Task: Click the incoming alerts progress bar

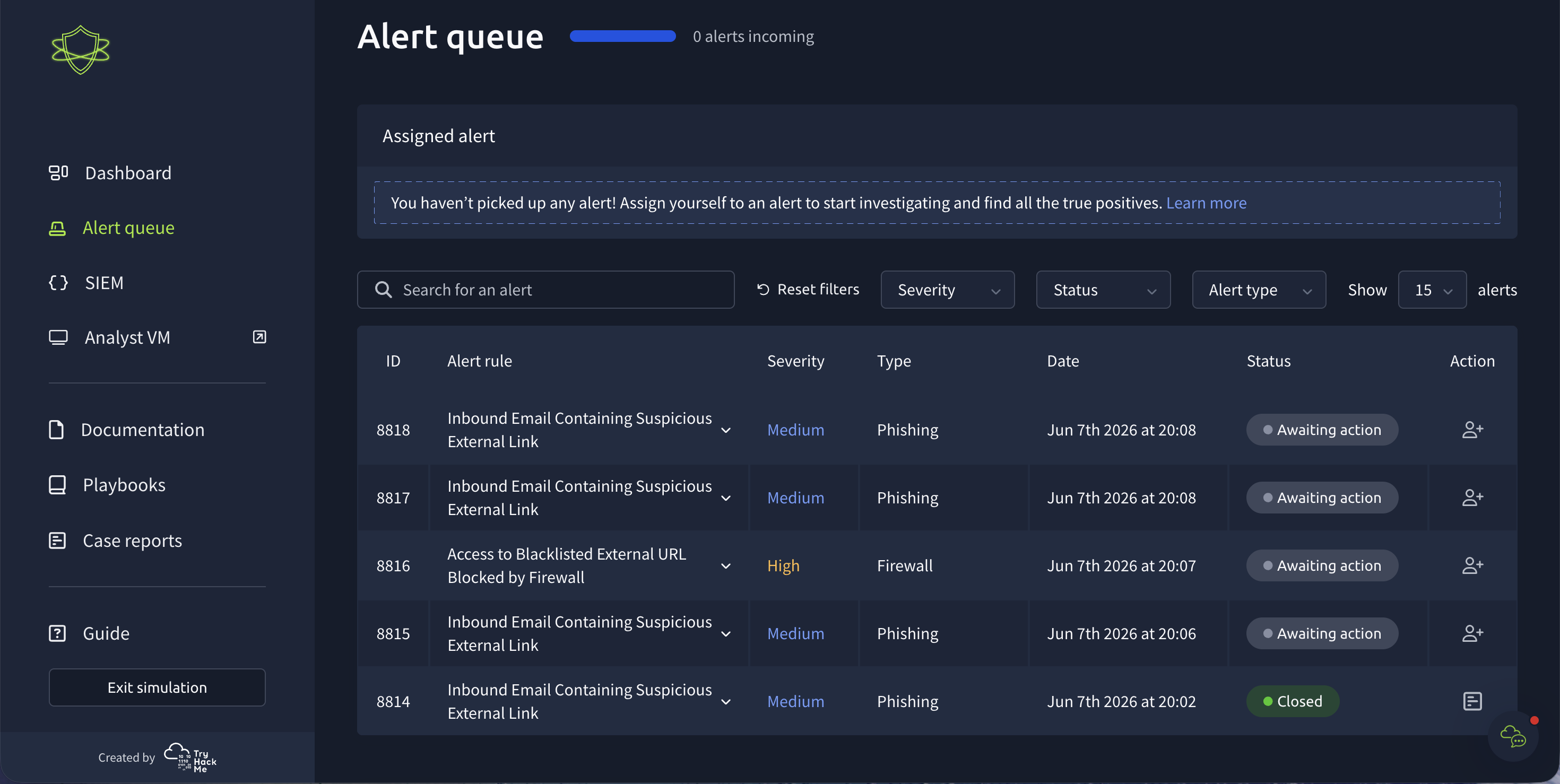Action: [622, 36]
